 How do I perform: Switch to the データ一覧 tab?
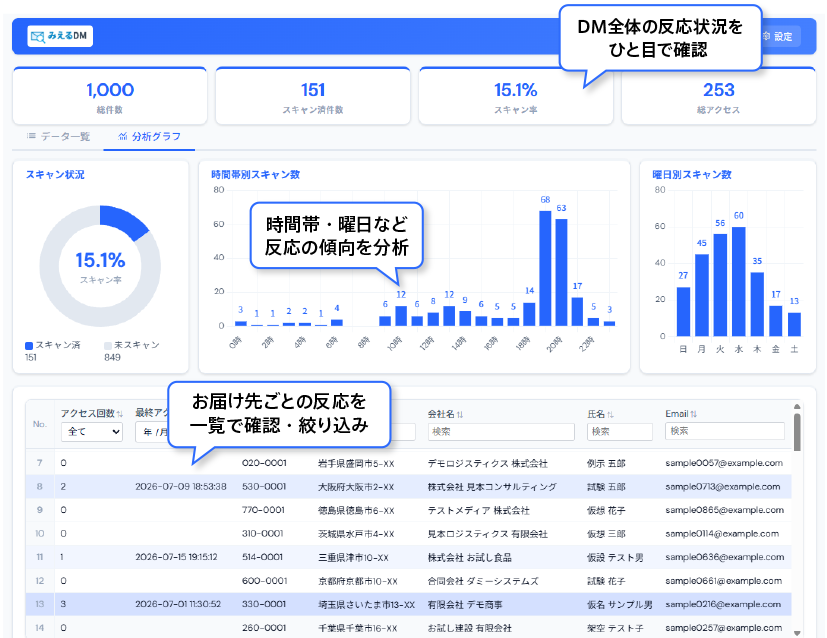(x=59, y=137)
